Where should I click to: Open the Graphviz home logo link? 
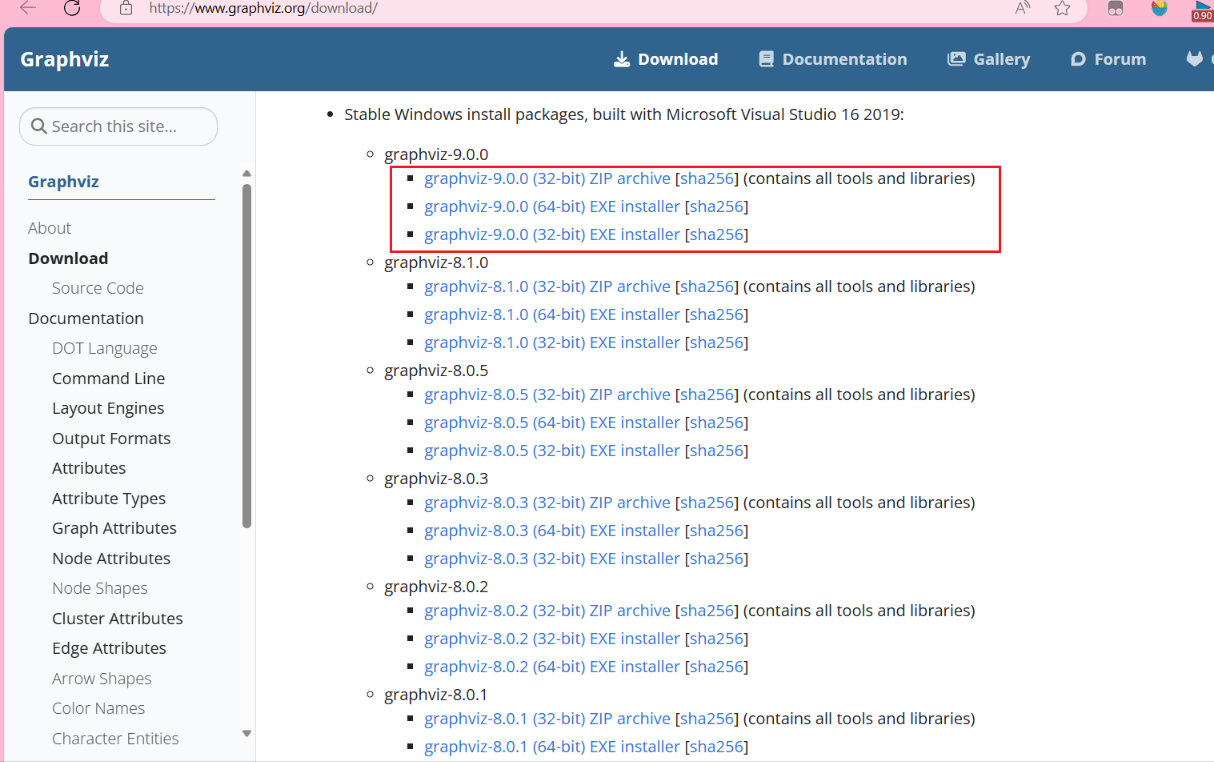[x=64, y=59]
